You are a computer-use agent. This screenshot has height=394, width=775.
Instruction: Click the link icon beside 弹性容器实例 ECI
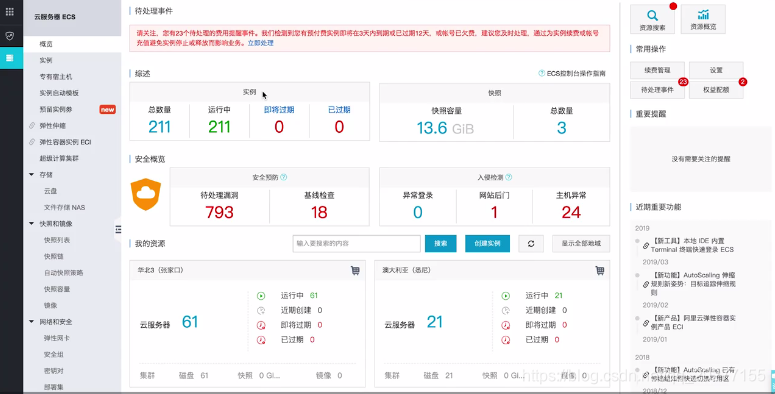[x=32, y=142]
